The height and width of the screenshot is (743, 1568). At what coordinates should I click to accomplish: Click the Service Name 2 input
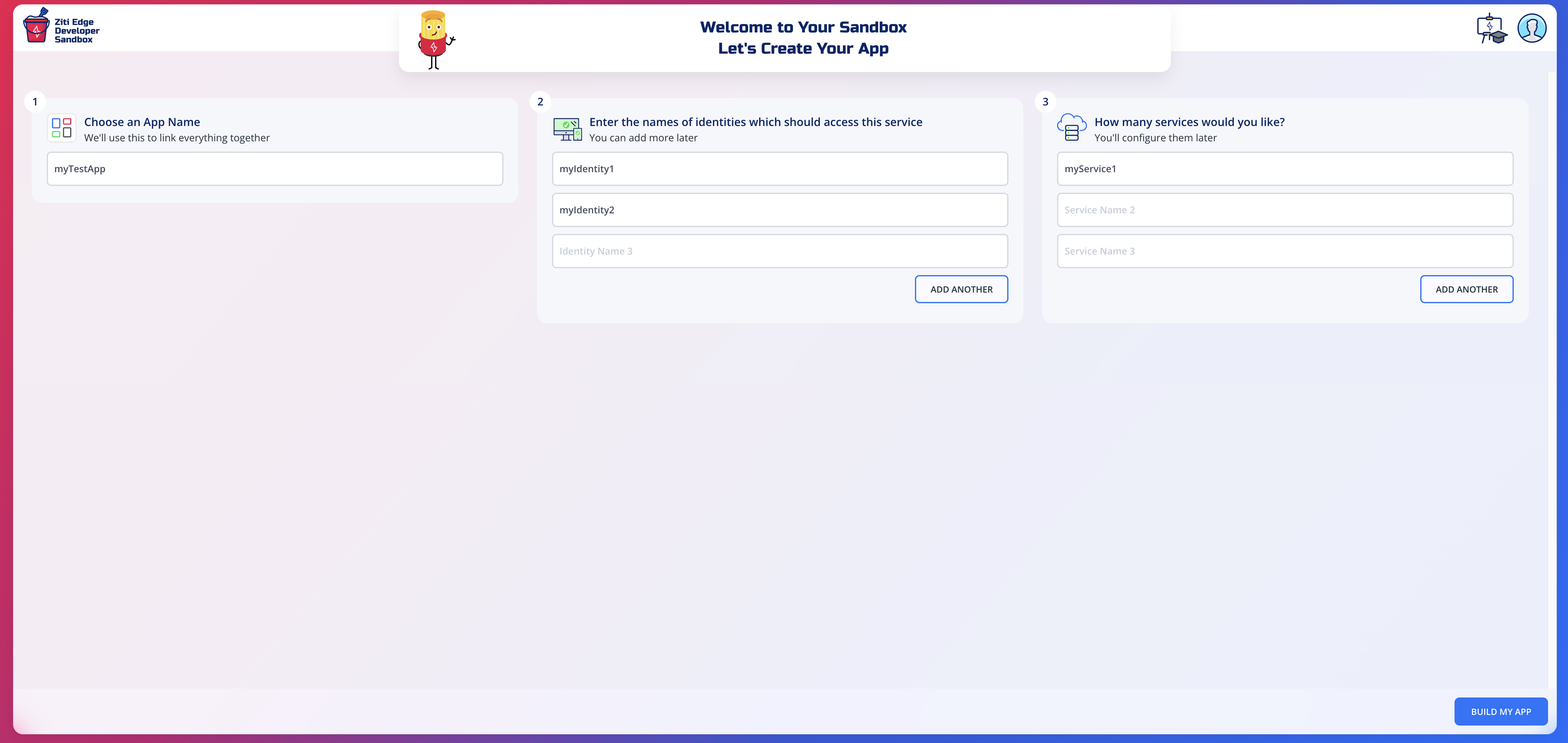click(x=1285, y=210)
